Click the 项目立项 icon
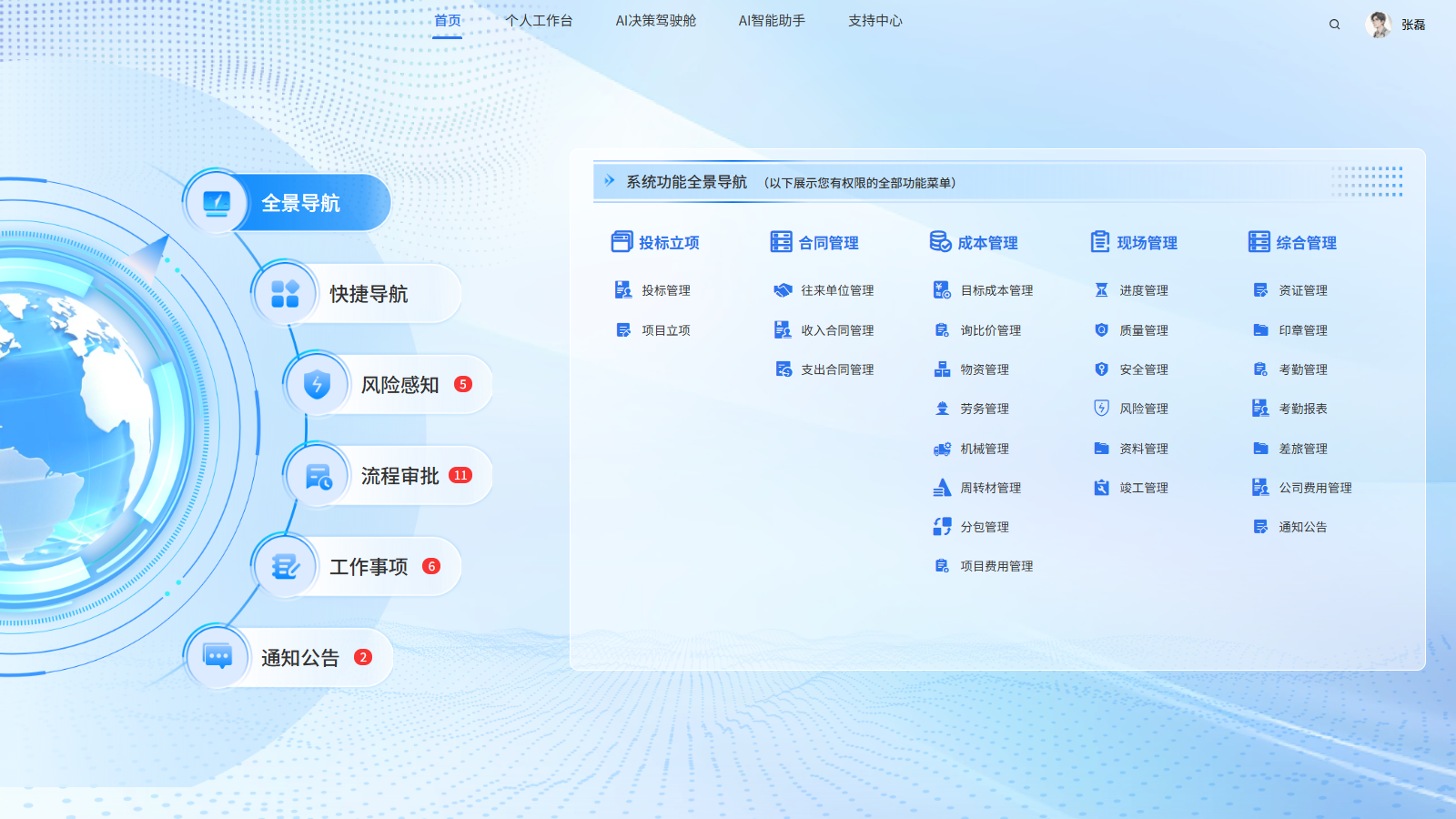 tap(623, 330)
